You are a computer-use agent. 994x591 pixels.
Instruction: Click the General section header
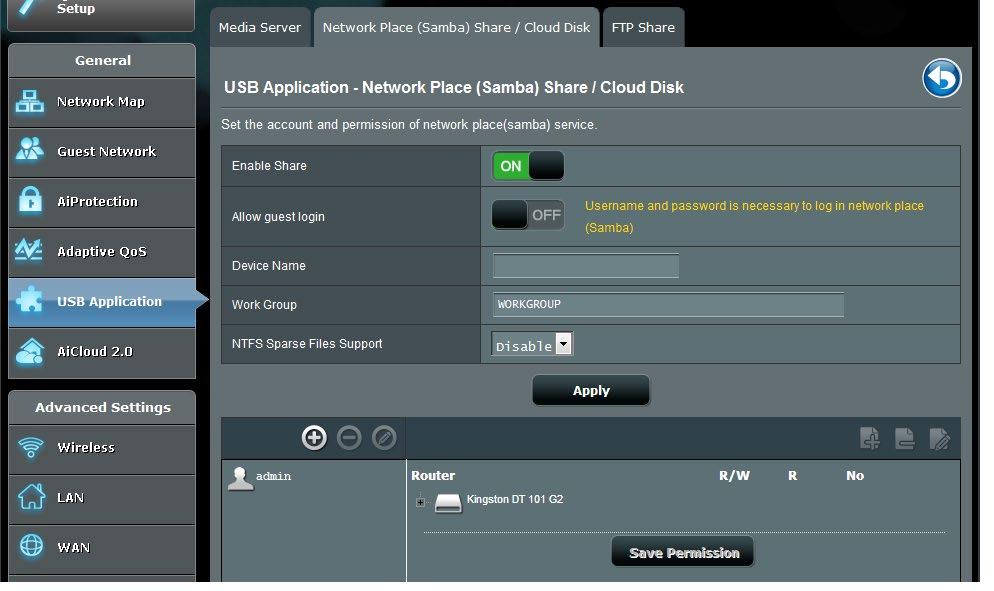[102, 60]
